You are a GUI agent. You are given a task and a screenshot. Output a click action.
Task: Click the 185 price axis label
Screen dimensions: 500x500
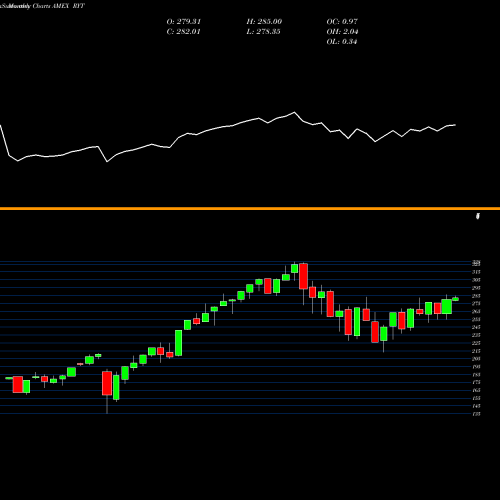pyautogui.click(x=476, y=375)
